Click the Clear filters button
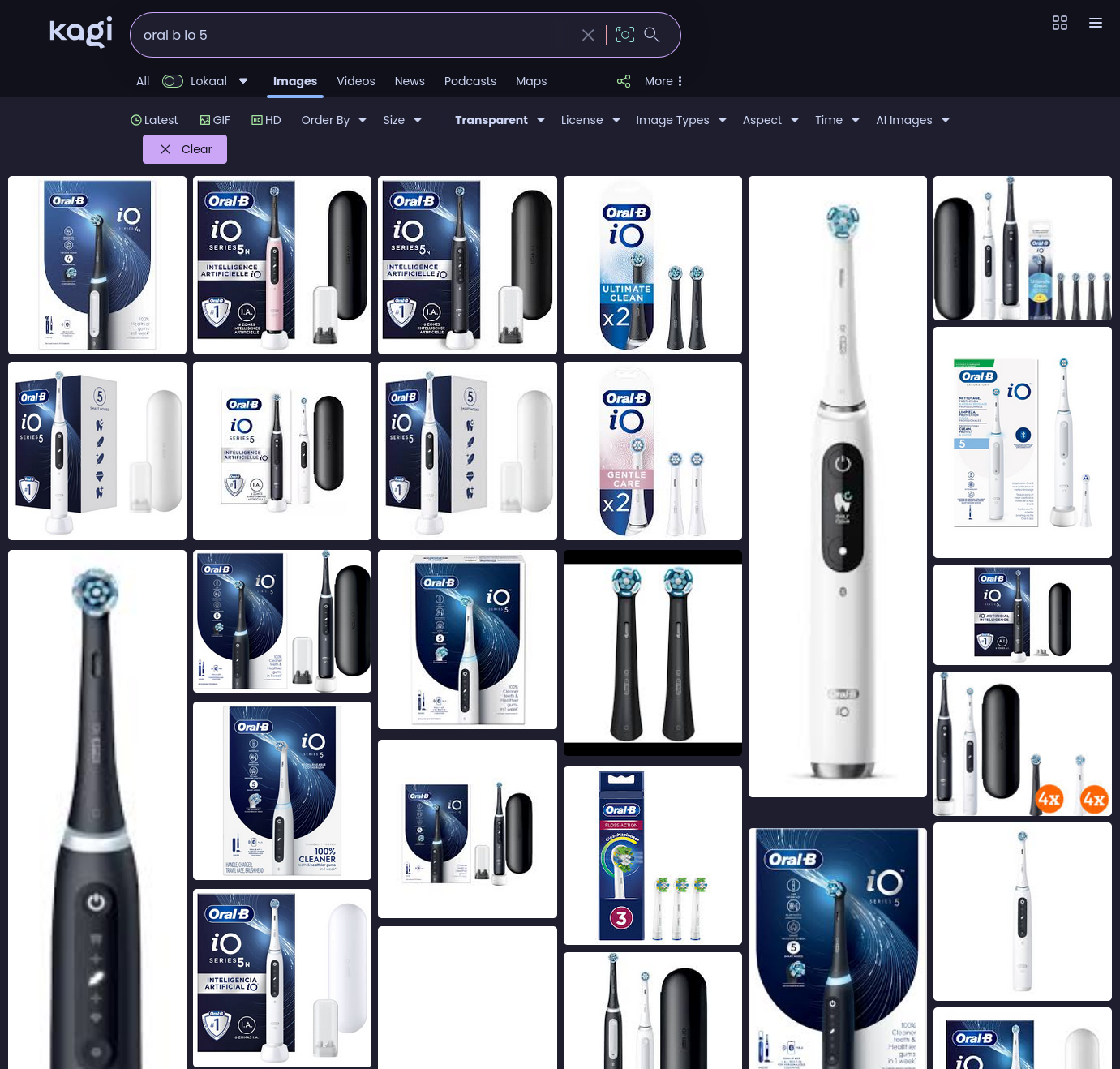Screen dimensions: 1120x1069 185,149
